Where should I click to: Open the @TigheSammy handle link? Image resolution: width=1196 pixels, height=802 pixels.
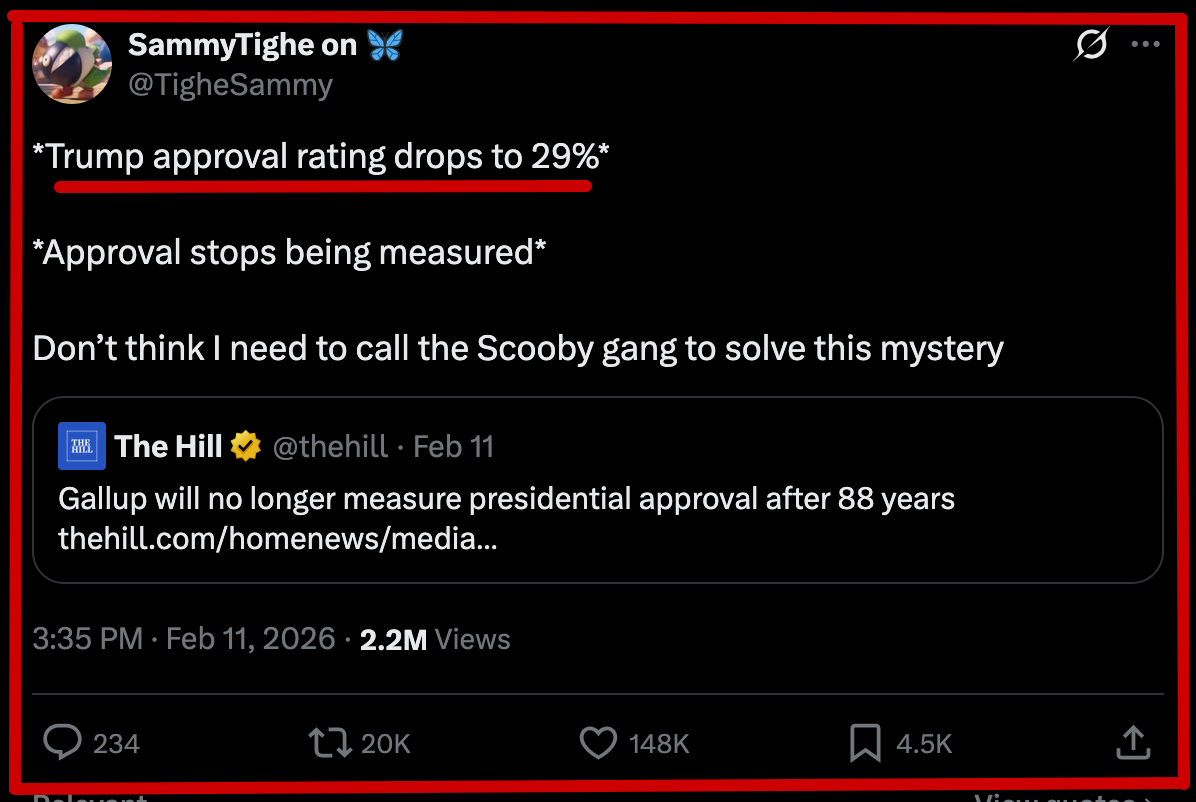(x=230, y=85)
